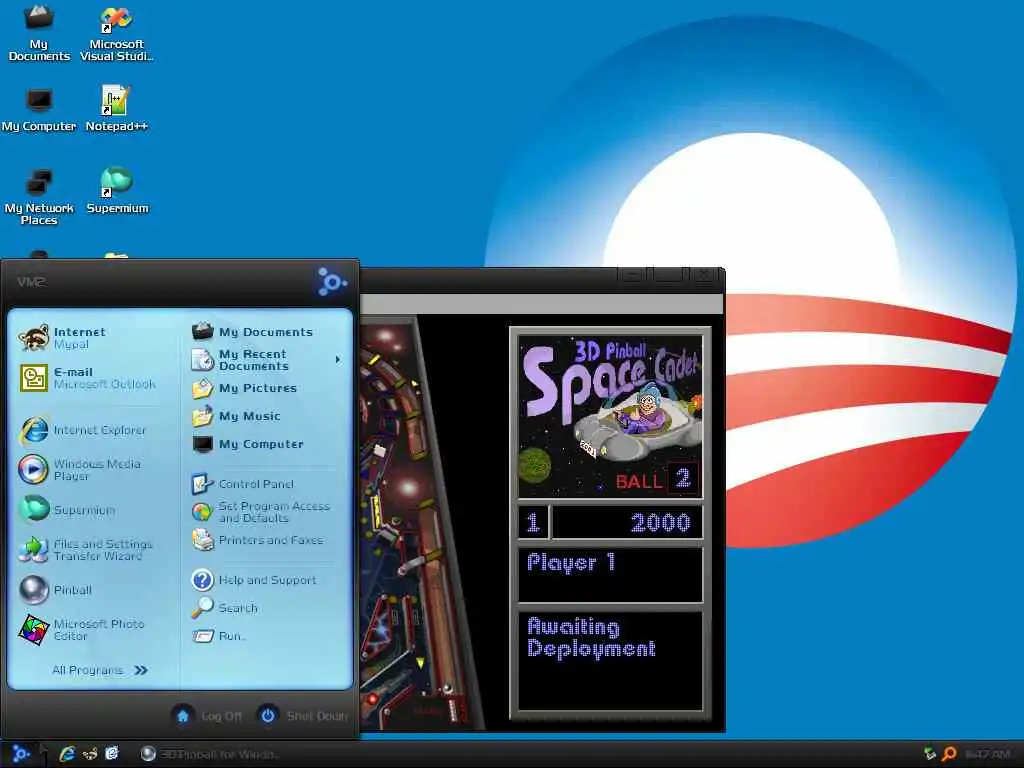Click the Start button on taskbar
The height and width of the screenshot is (768, 1024).
coord(20,754)
